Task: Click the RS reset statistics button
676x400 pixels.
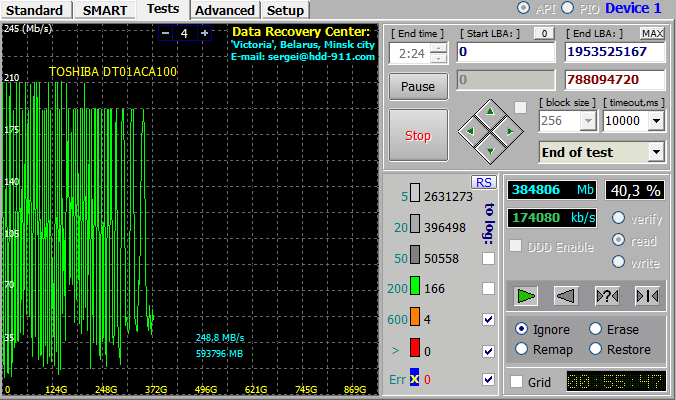Action: click(x=484, y=182)
